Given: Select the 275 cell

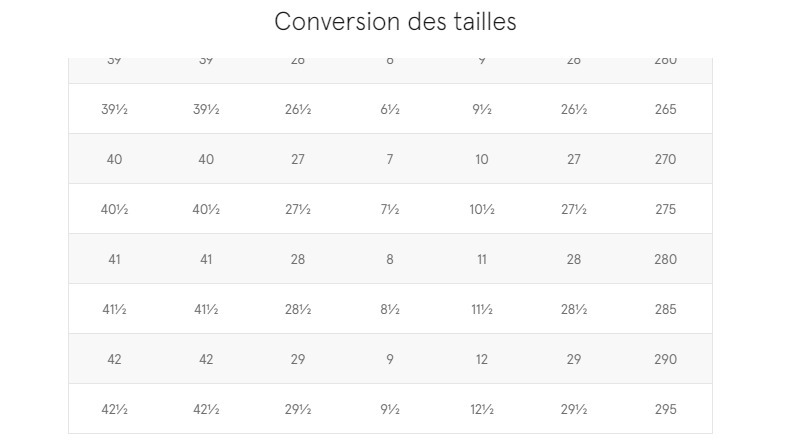Looking at the screenshot, I should 665,209.
